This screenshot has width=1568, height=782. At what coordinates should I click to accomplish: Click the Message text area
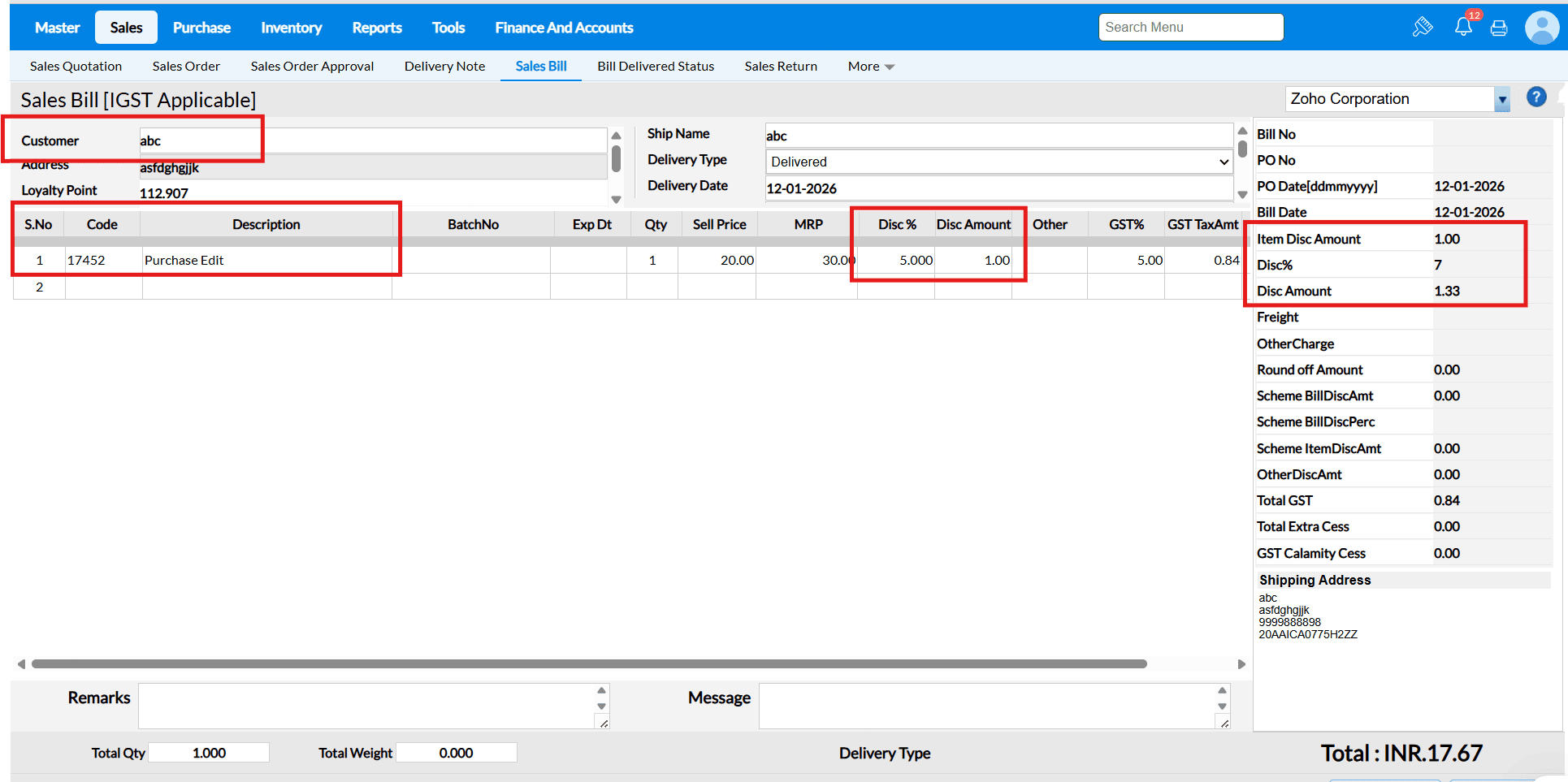(x=986, y=705)
